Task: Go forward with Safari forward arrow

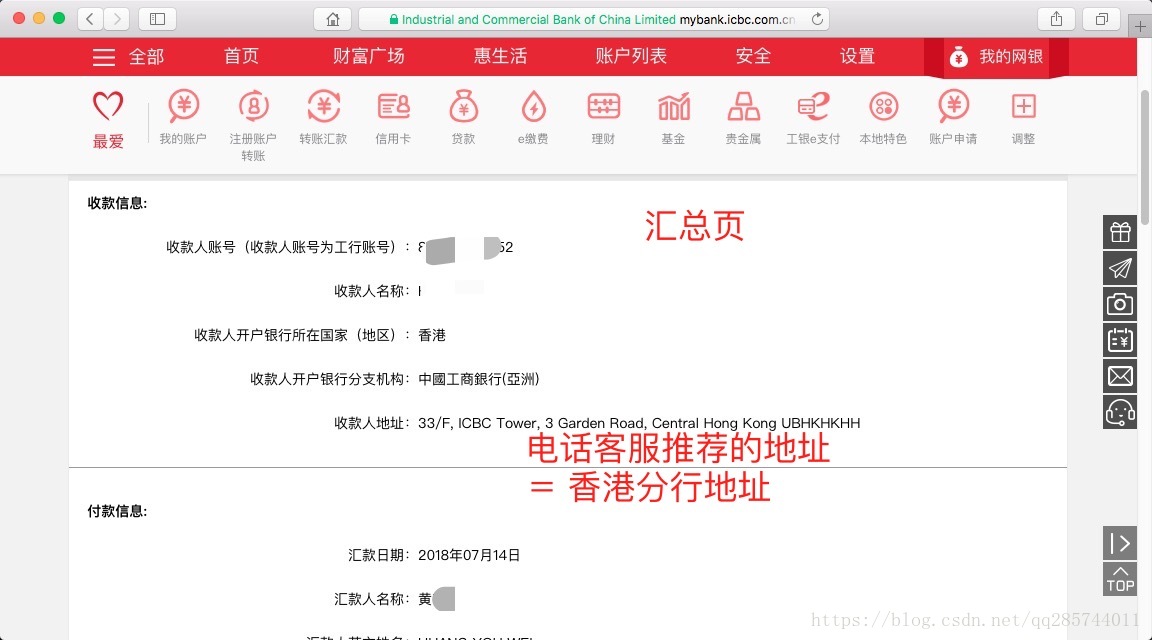Action: coord(117,19)
